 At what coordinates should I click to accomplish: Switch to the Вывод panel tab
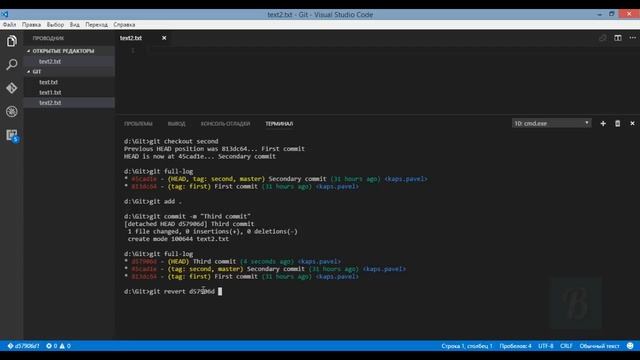(x=176, y=124)
